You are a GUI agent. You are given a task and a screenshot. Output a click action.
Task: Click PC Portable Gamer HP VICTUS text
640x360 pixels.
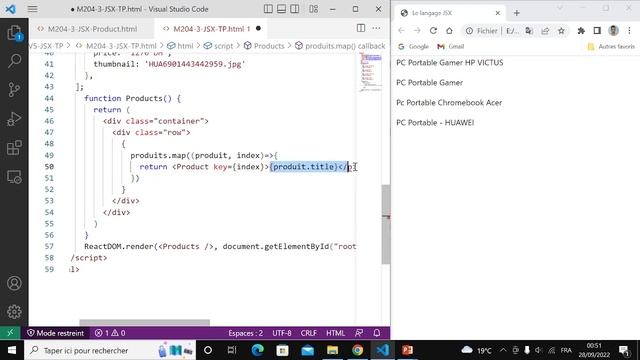coord(449,62)
